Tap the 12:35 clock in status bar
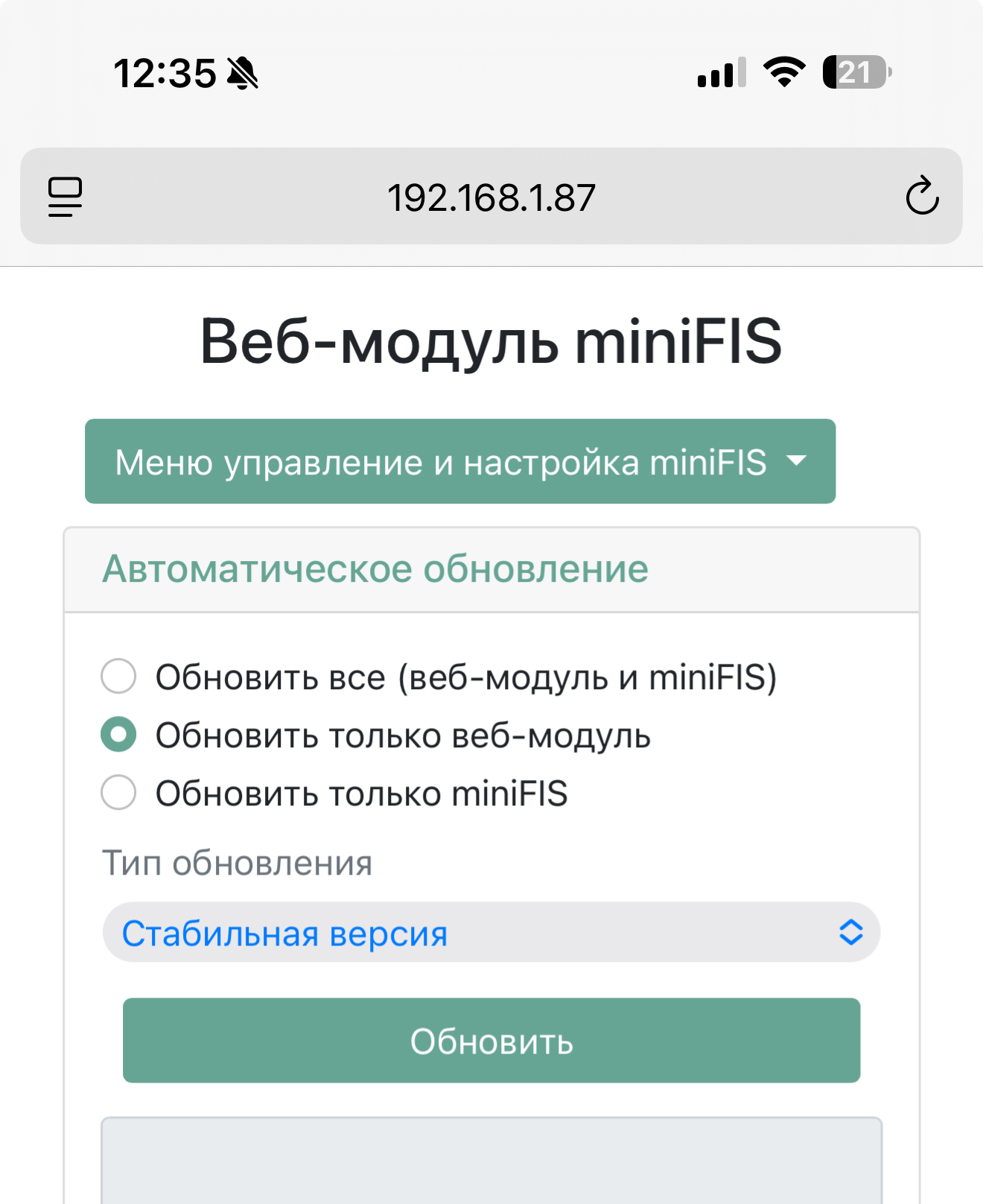This screenshot has width=983, height=1204. coord(165,74)
